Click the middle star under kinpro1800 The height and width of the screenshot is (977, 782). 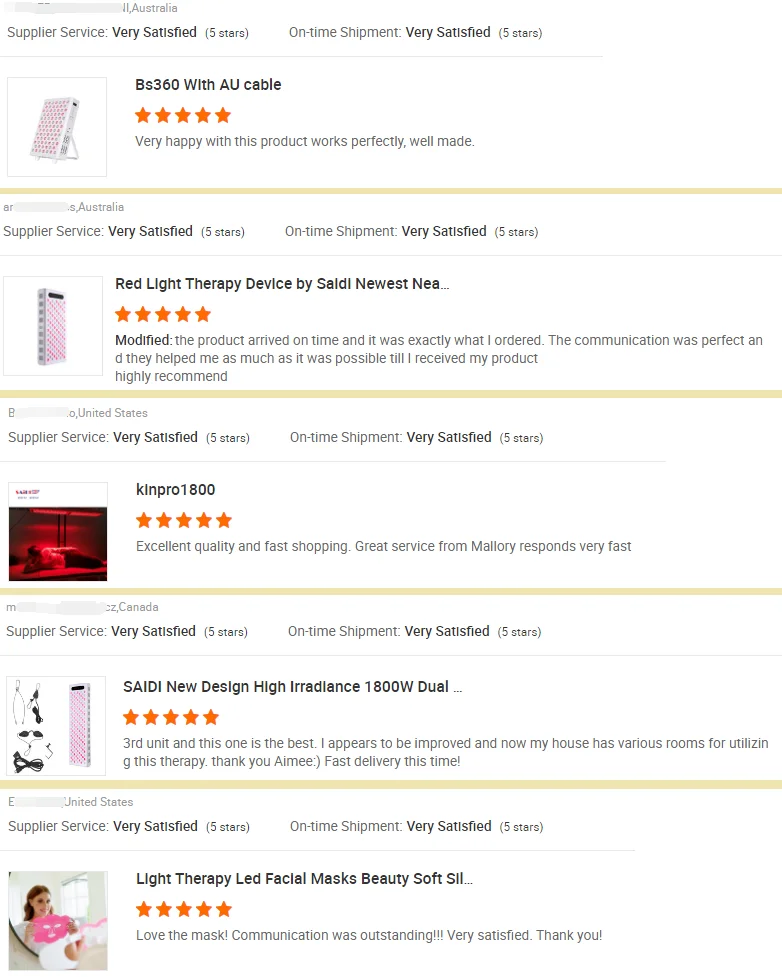coord(184,520)
